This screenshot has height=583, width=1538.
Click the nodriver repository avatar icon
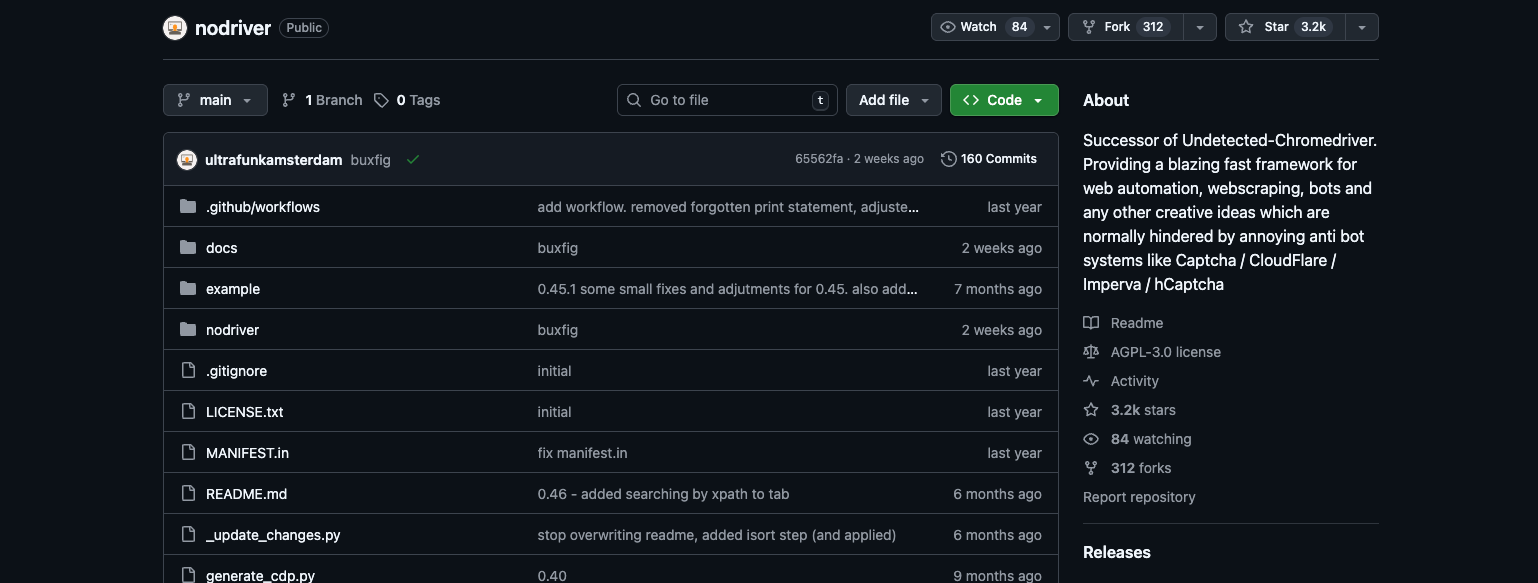coord(174,27)
